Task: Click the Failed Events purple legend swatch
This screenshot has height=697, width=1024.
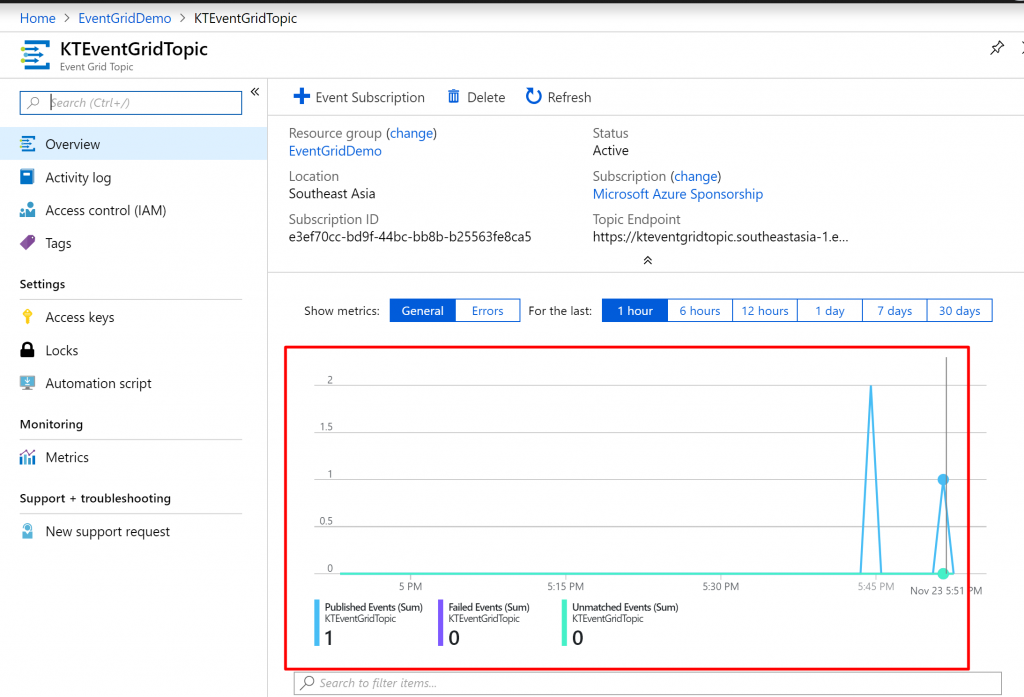Action: click(440, 623)
